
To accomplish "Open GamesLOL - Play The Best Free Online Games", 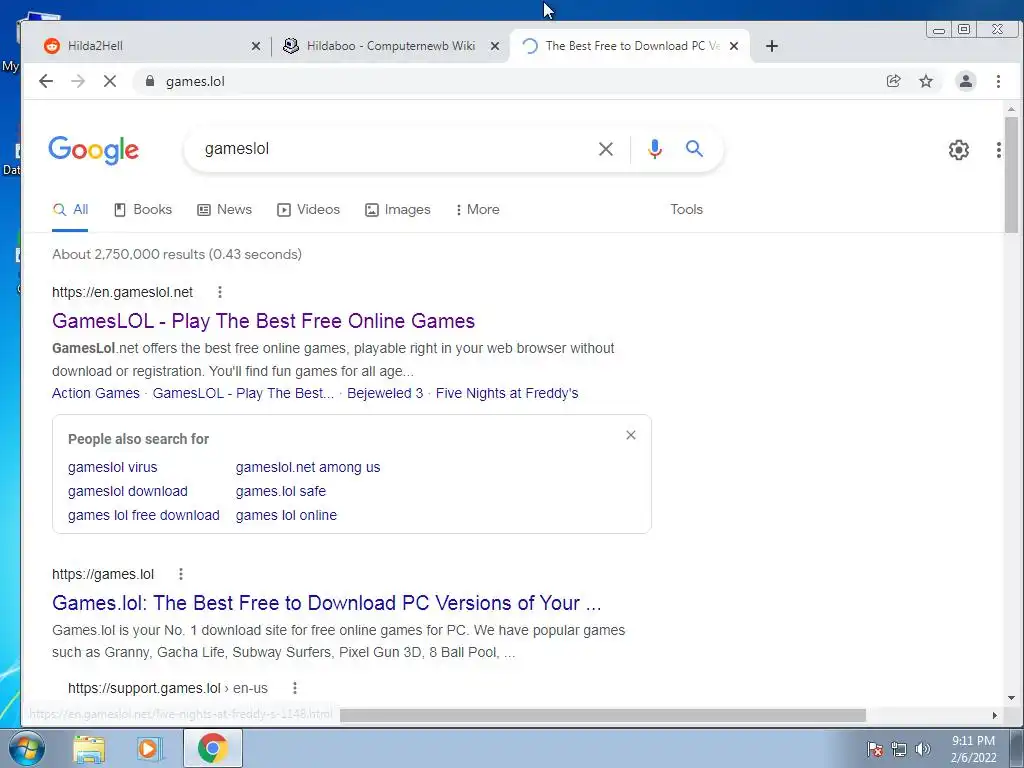I will (x=263, y=321).
